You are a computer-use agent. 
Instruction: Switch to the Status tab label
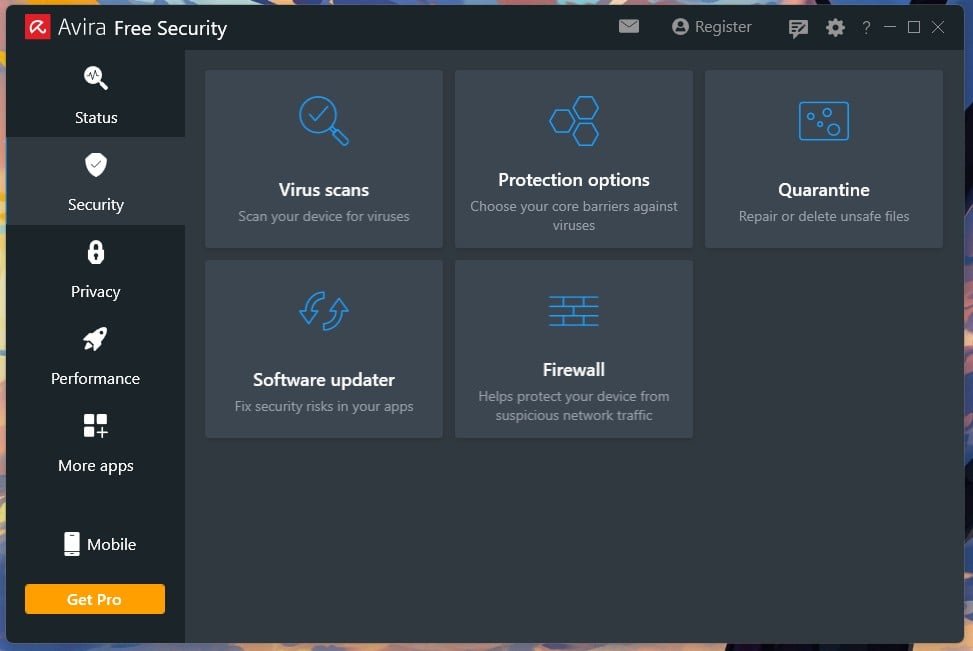[96, 118]
